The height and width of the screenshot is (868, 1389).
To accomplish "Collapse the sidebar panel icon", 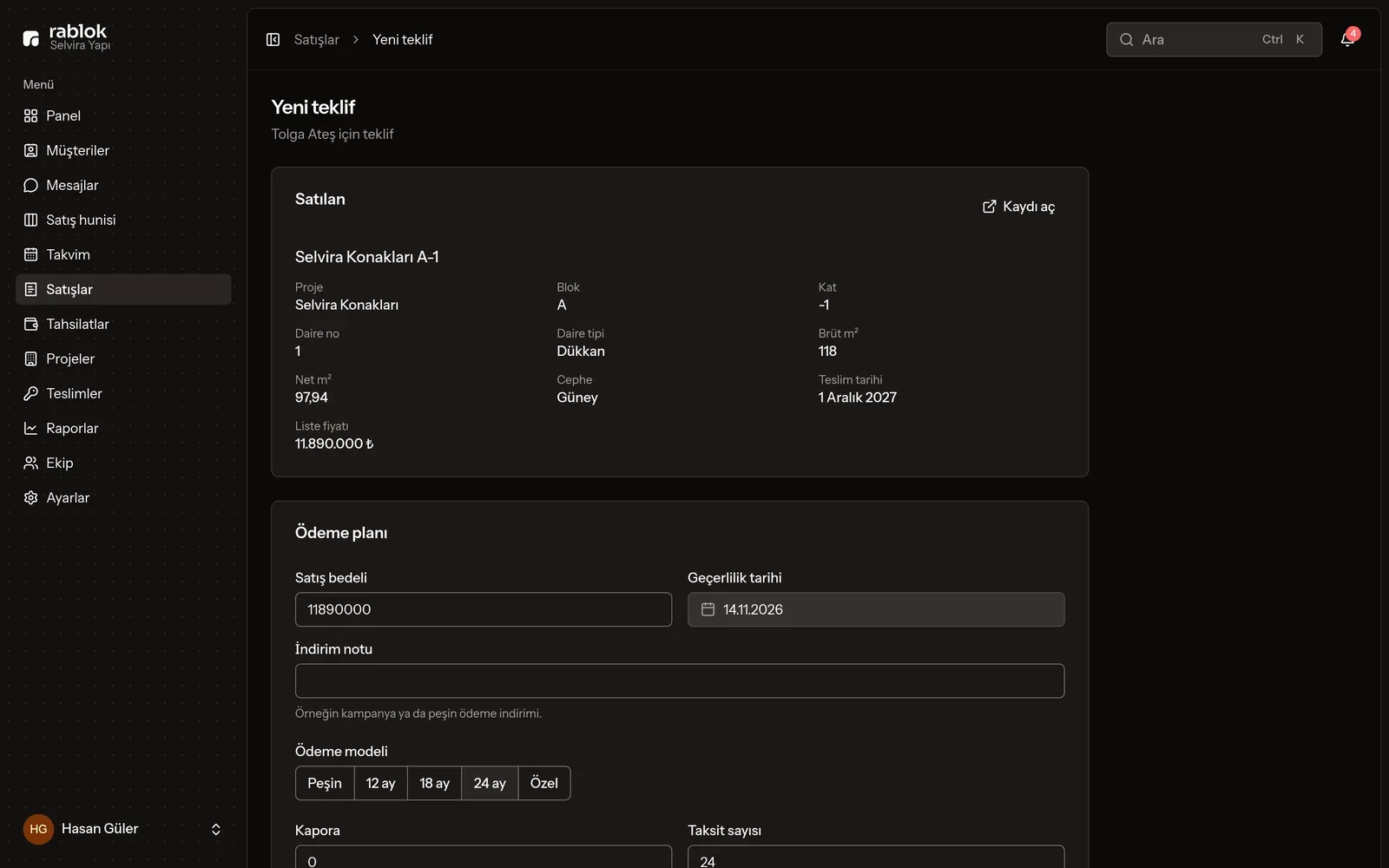I will coord(273,40).
